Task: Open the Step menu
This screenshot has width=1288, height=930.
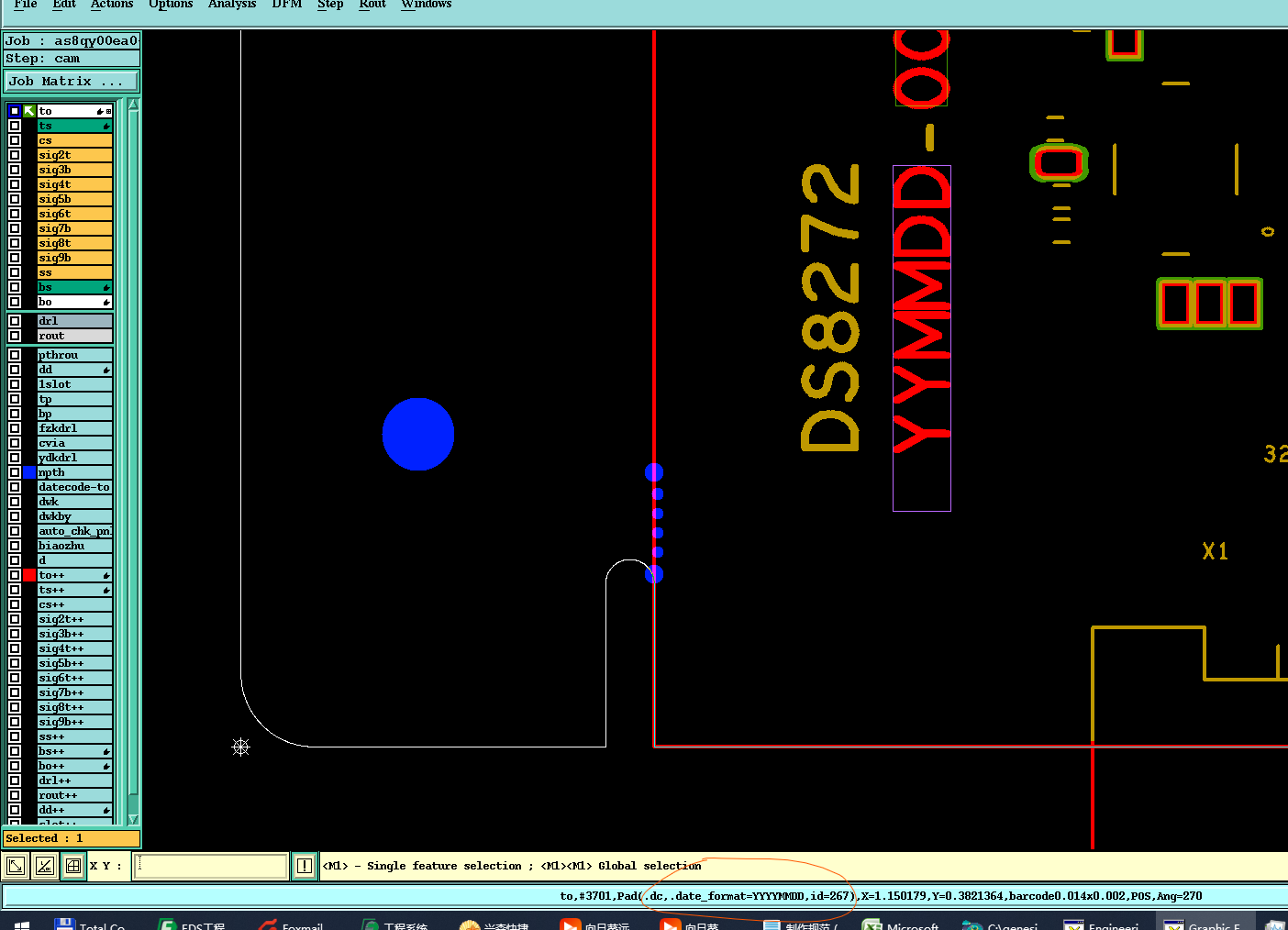Action: (330, 5)
